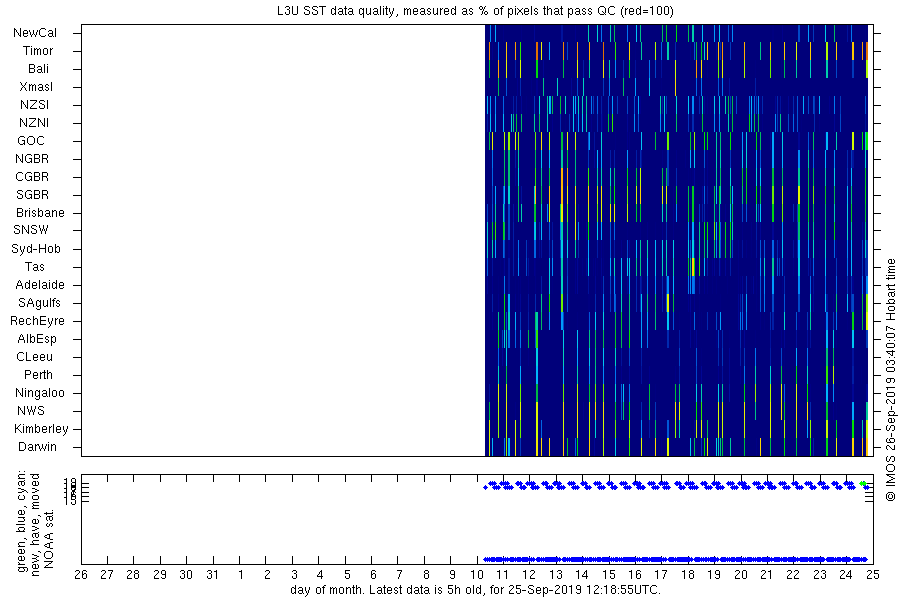Image resolution: width=900 pixels, height=600 pixels.
Task: Click the CLeeu row label
Action: pos(34,357)
